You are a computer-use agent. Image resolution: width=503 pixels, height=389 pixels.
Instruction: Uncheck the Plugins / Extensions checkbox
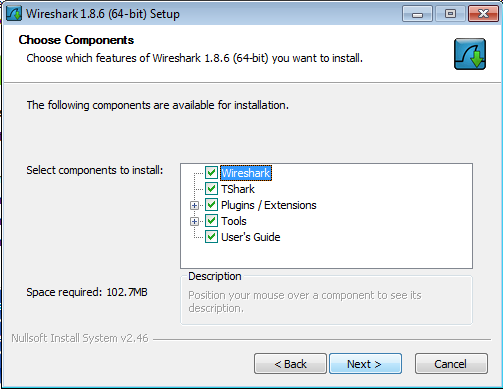[x=211, y=205]
